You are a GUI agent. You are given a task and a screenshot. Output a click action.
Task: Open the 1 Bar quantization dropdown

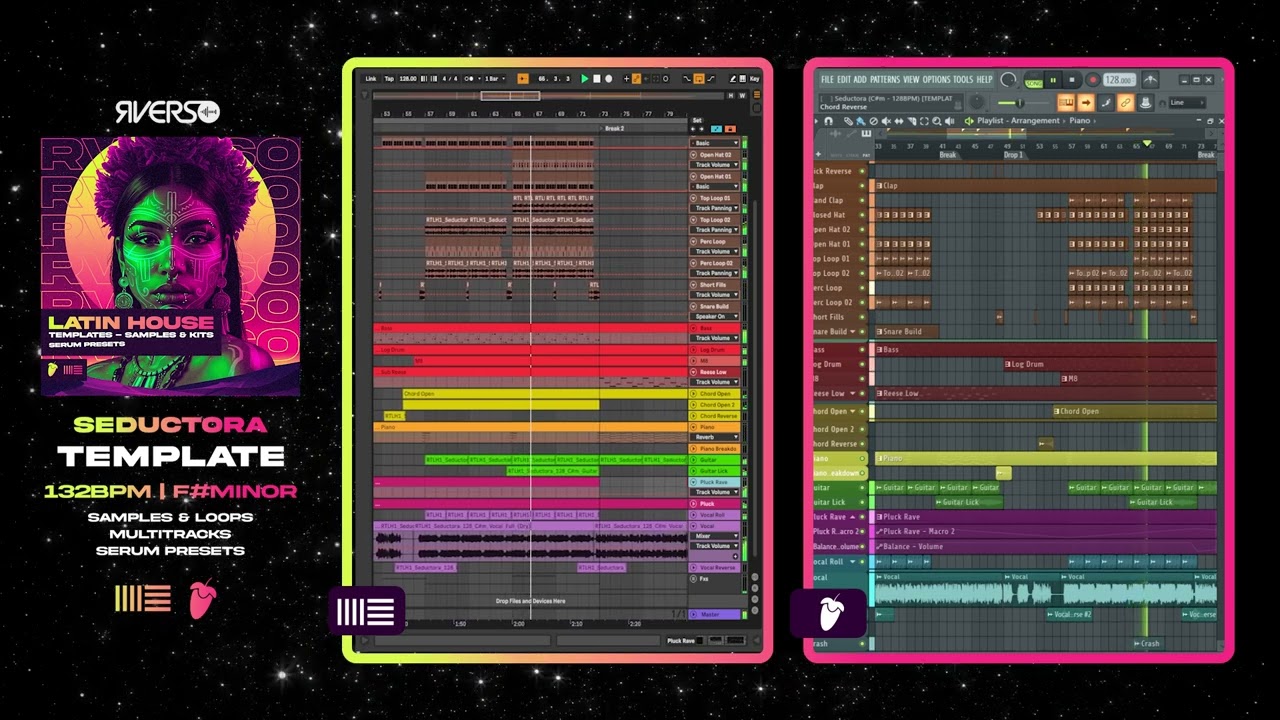coord(495,78)
